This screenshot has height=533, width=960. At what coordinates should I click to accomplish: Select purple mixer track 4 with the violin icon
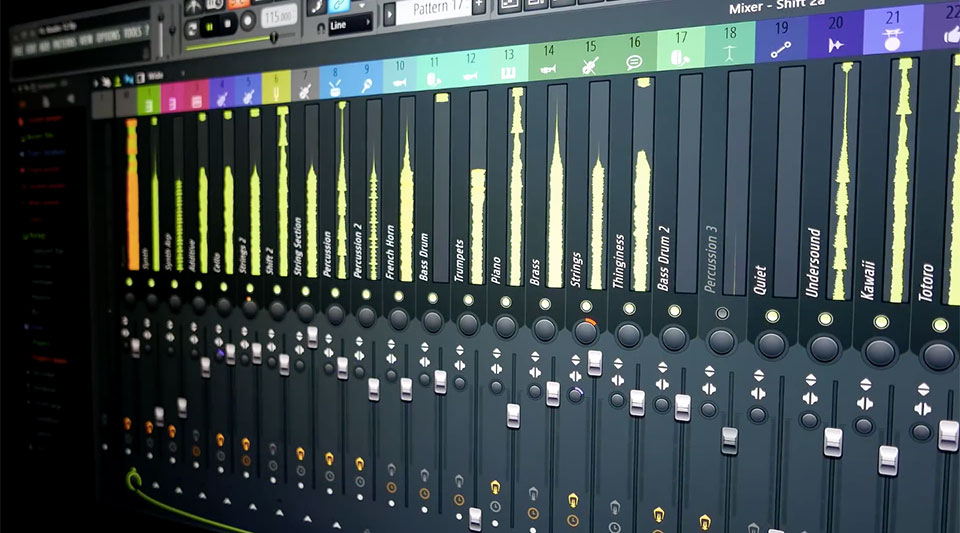[x=222, y=94]
